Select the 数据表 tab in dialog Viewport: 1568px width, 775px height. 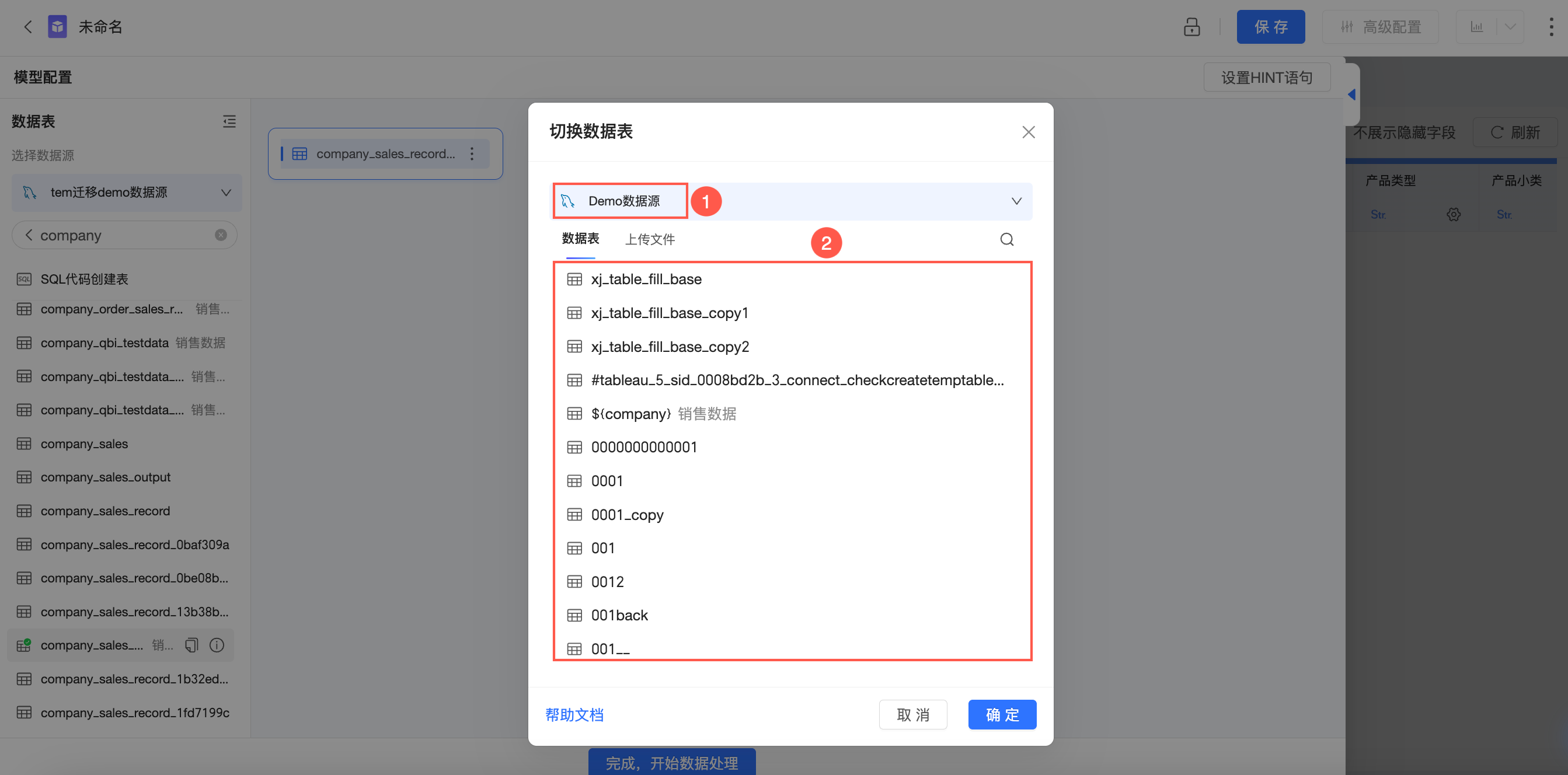(580, 239)
